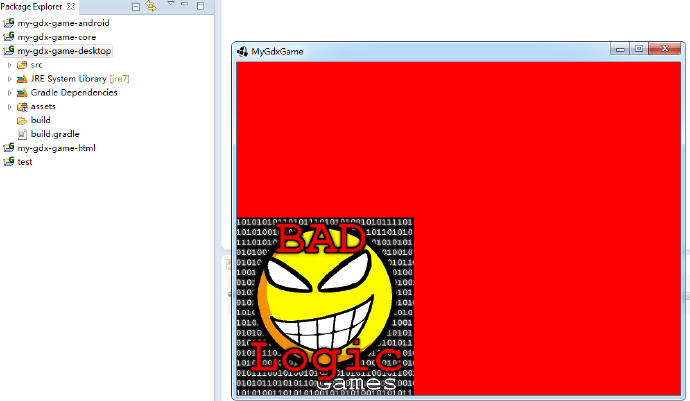The image size is (690, 401).
Task: Click the assets folder icon
Action: (22, 107)
